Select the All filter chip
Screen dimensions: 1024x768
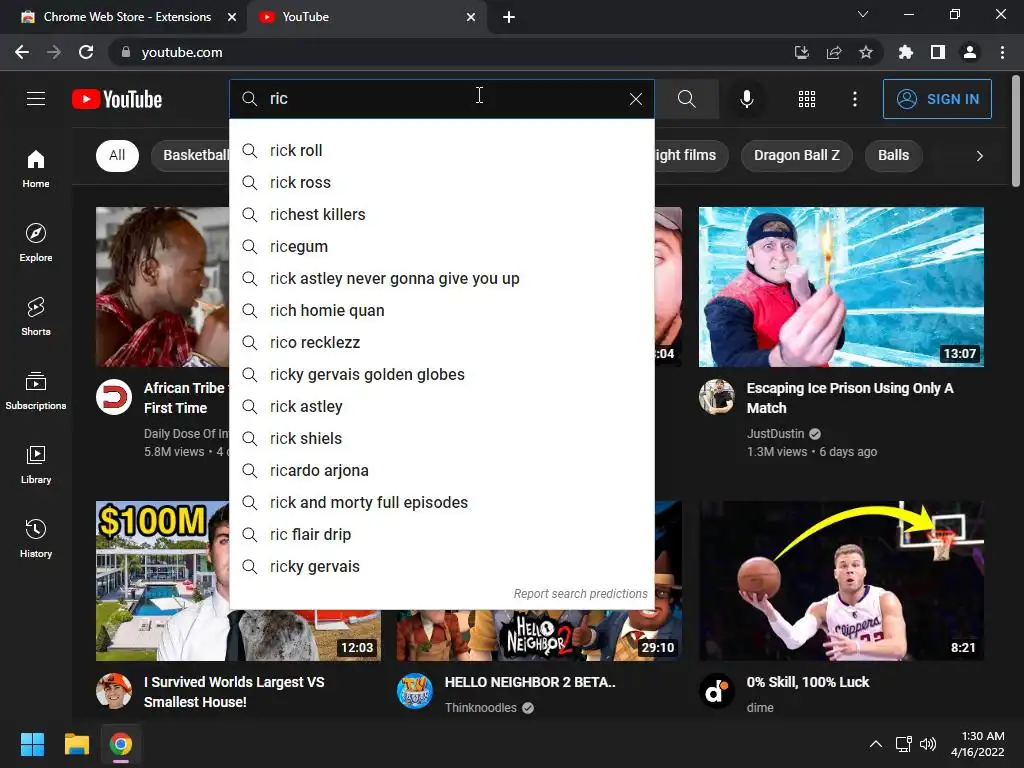pyautogui.click(x=117, y=155)
